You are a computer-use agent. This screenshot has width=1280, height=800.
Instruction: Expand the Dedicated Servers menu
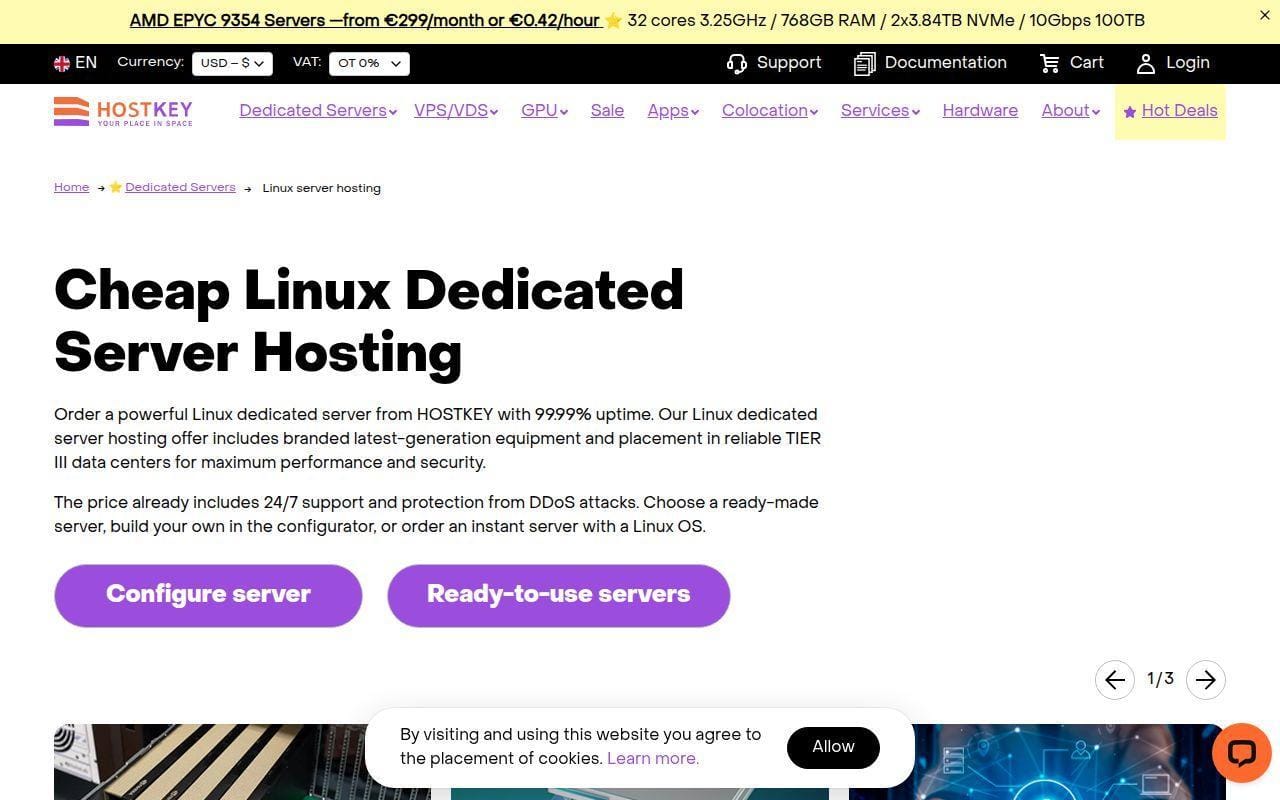(x=318, y=111)
